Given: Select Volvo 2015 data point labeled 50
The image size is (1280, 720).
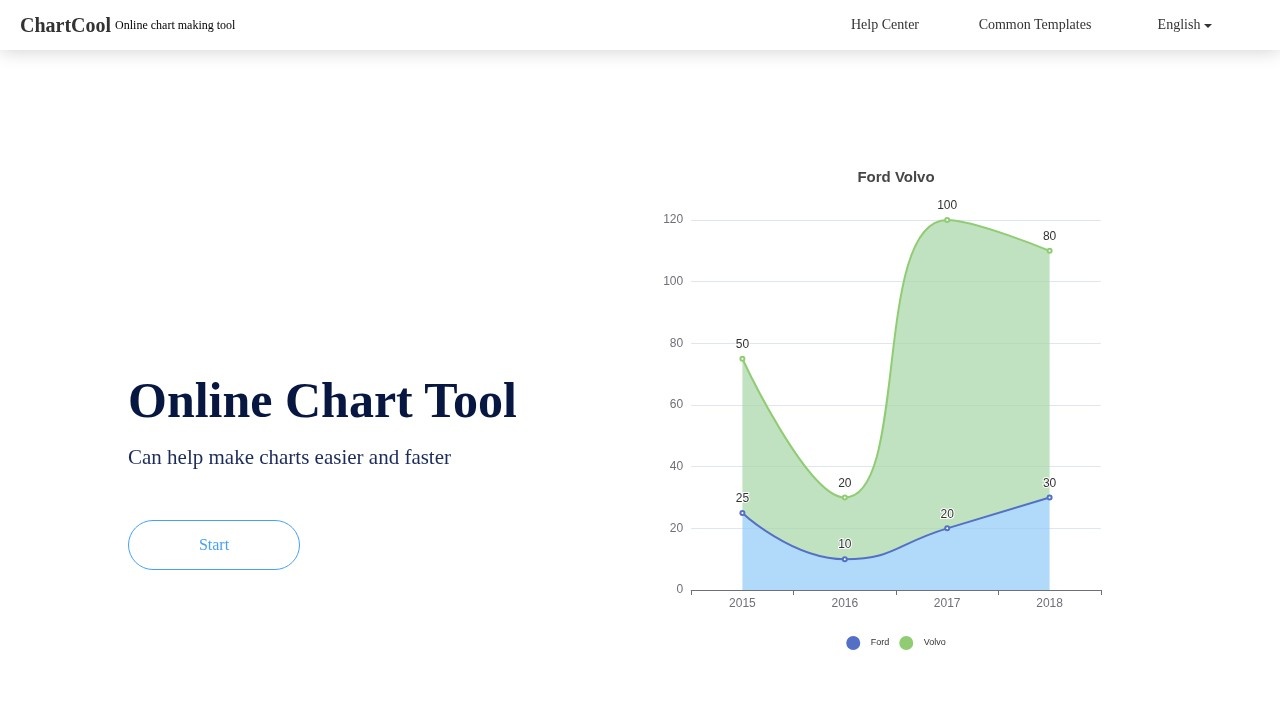Looking at the screenshot, I should click(x=742, y=359).
